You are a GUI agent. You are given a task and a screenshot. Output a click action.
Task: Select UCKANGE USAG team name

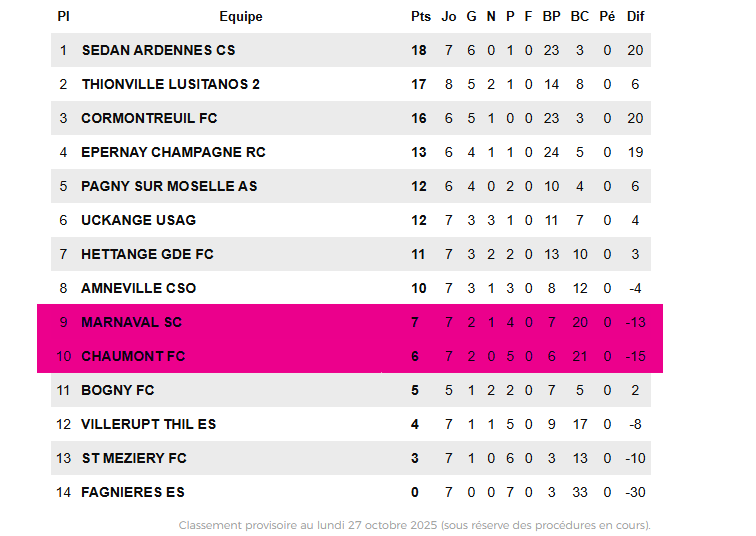point(138,220)
